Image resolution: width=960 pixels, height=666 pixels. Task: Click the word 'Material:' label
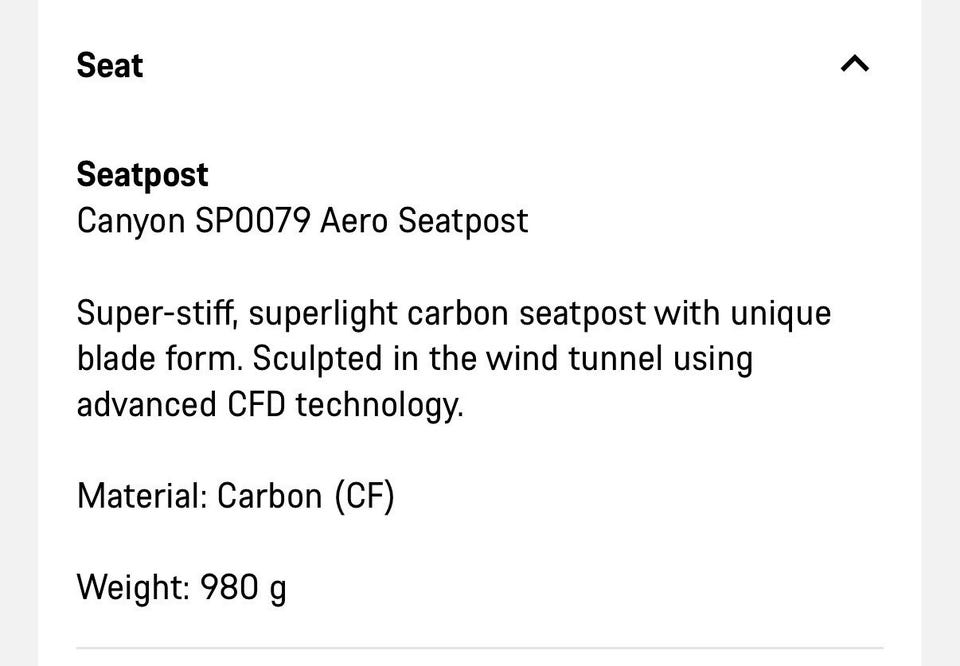(142, 496)
